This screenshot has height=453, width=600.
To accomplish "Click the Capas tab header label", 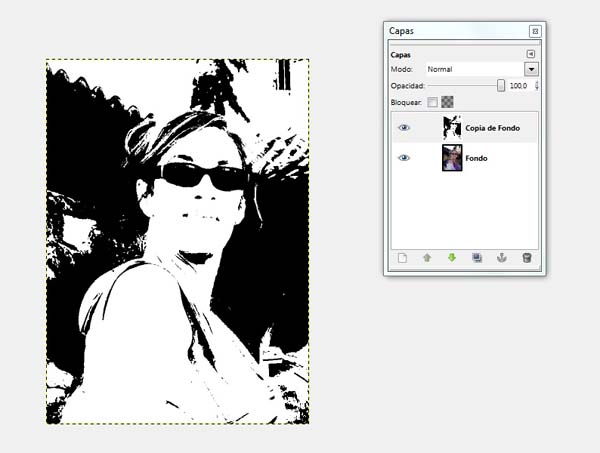I will (401, 55).
